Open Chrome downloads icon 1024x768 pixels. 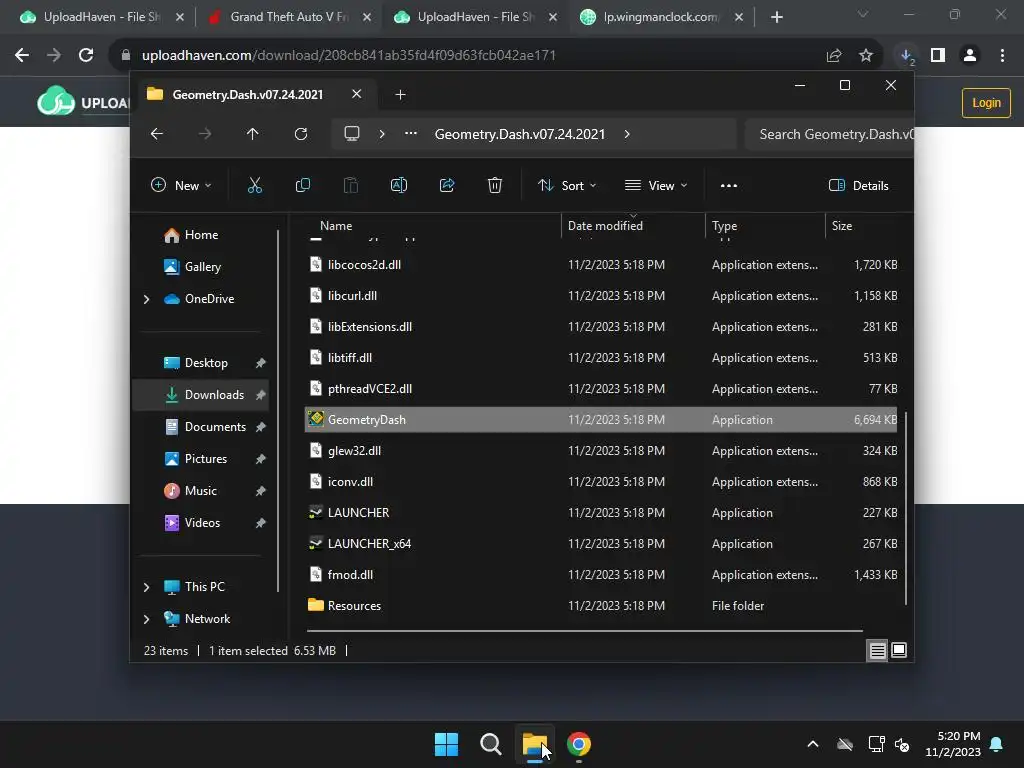(906, 56)
